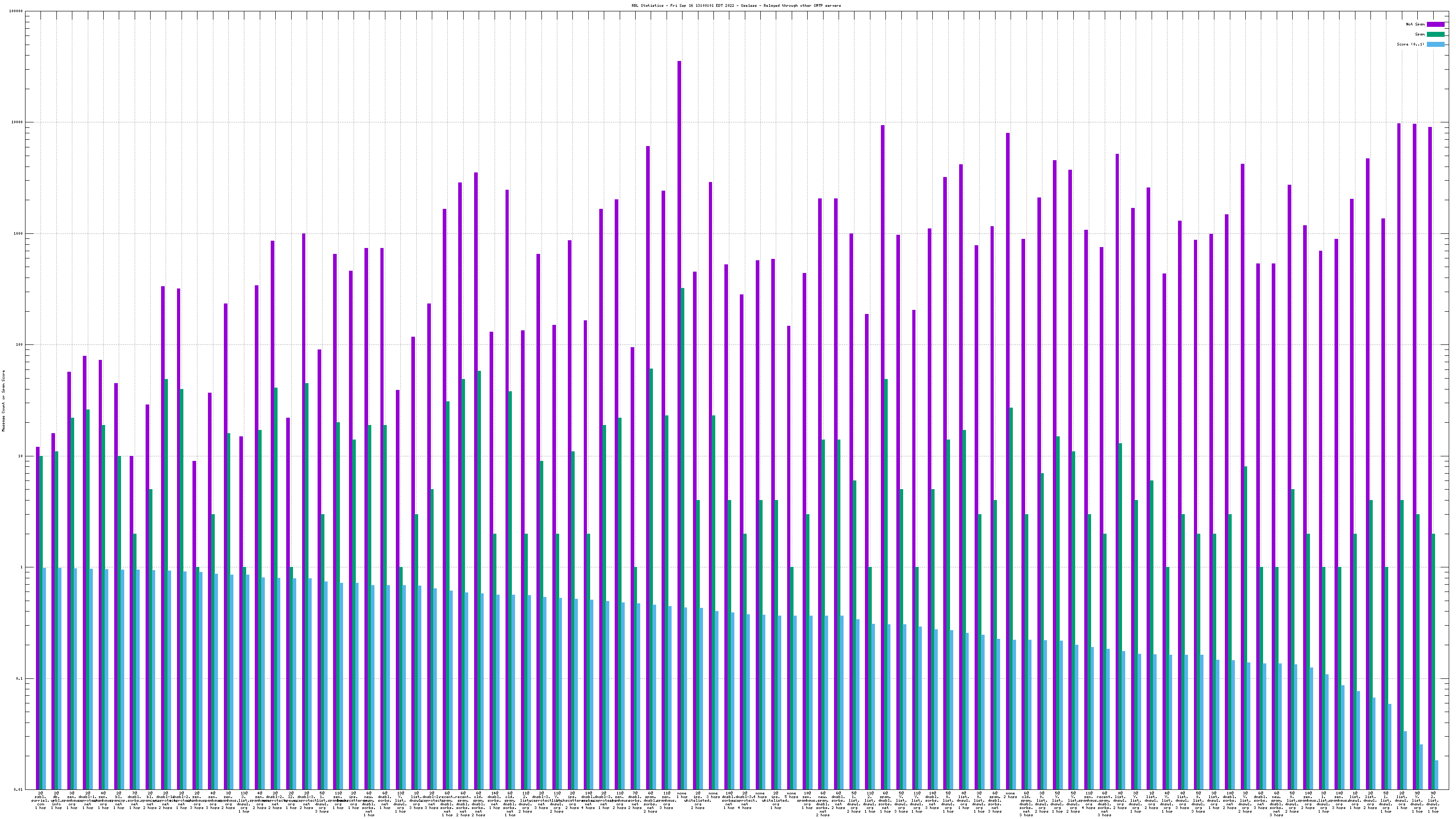Click the 'Spam' legend text
This screenshot has width=1456, height=819.
point(1420,35)
